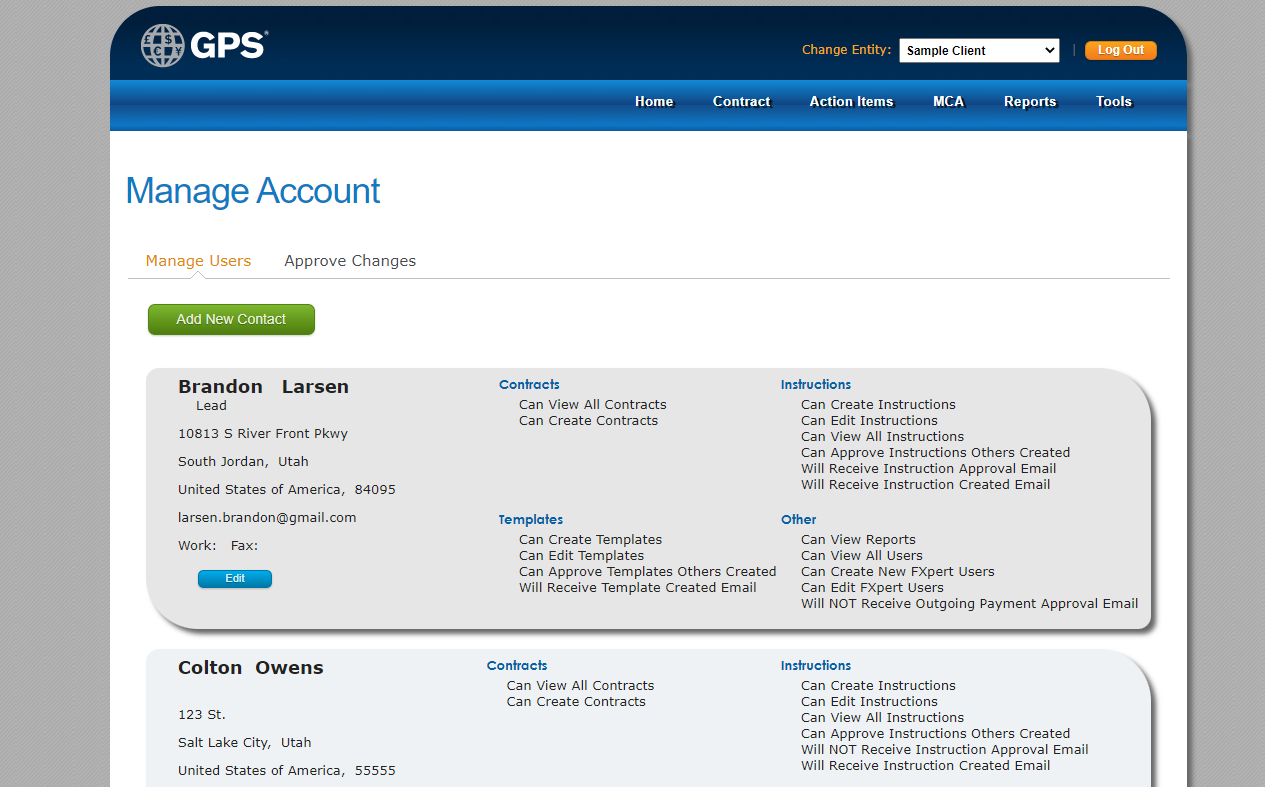1265x787 pixels.
Task: Click Will NOT Receive Instruction Approval Email
Action: (x=944, y=750)
